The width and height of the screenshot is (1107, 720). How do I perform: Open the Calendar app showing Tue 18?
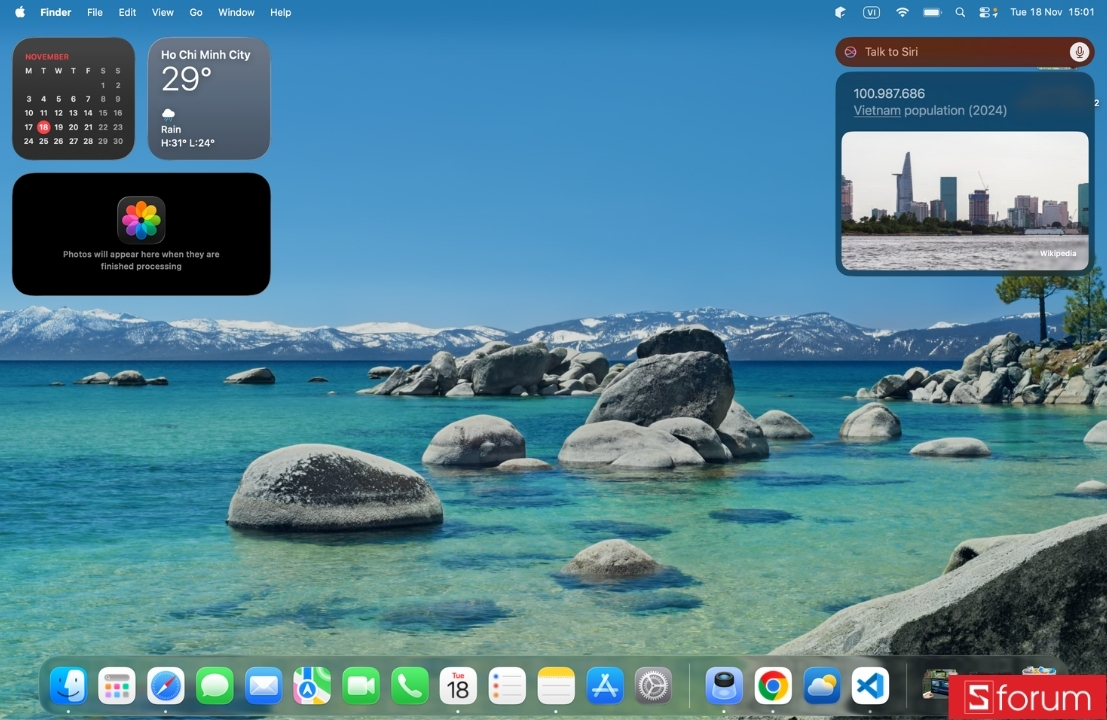click(458, 686)
